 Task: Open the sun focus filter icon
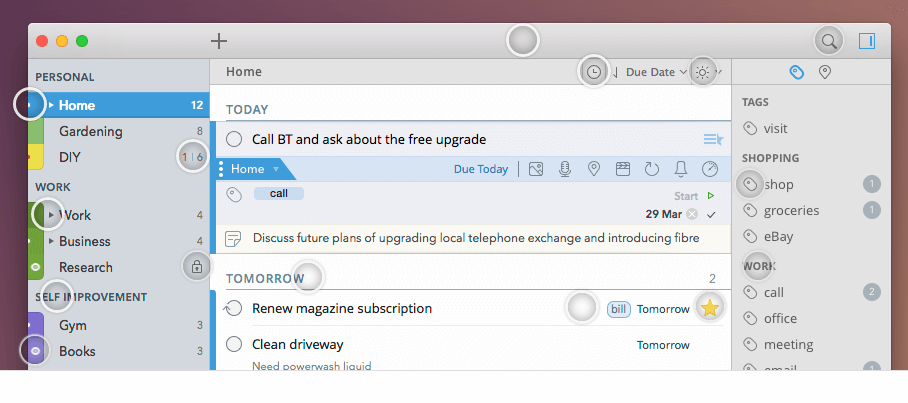click(702, 72)
